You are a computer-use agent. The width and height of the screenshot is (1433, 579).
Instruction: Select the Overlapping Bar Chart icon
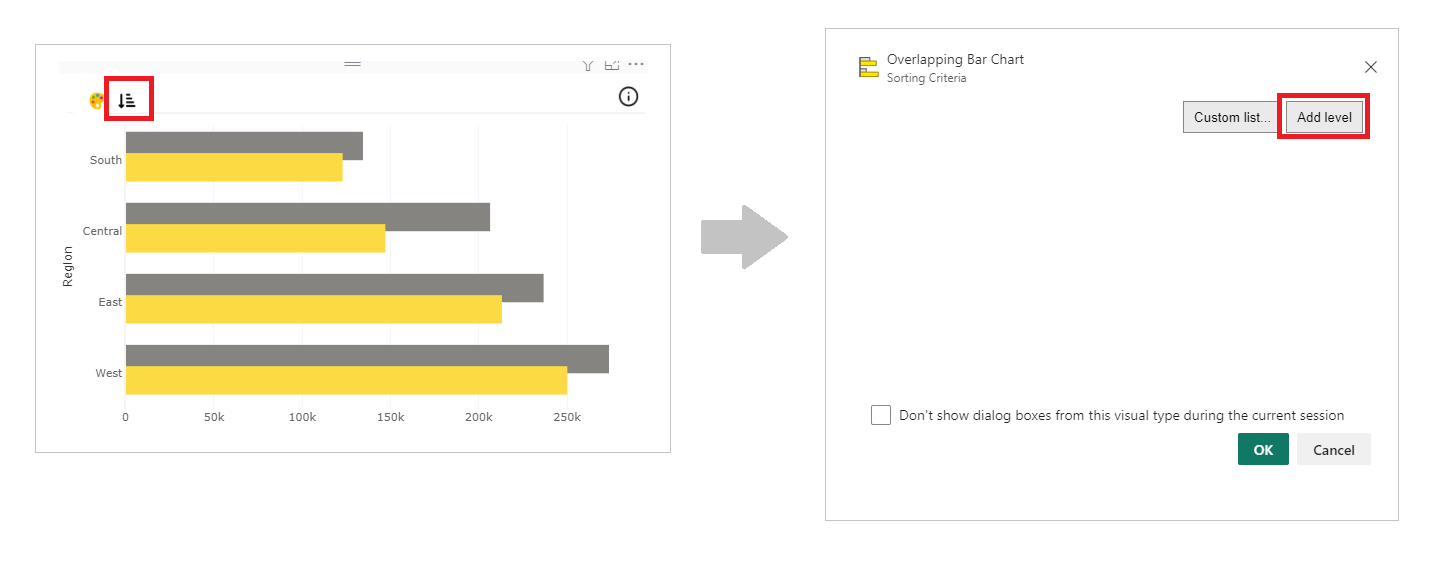click(x=867, y=66)
